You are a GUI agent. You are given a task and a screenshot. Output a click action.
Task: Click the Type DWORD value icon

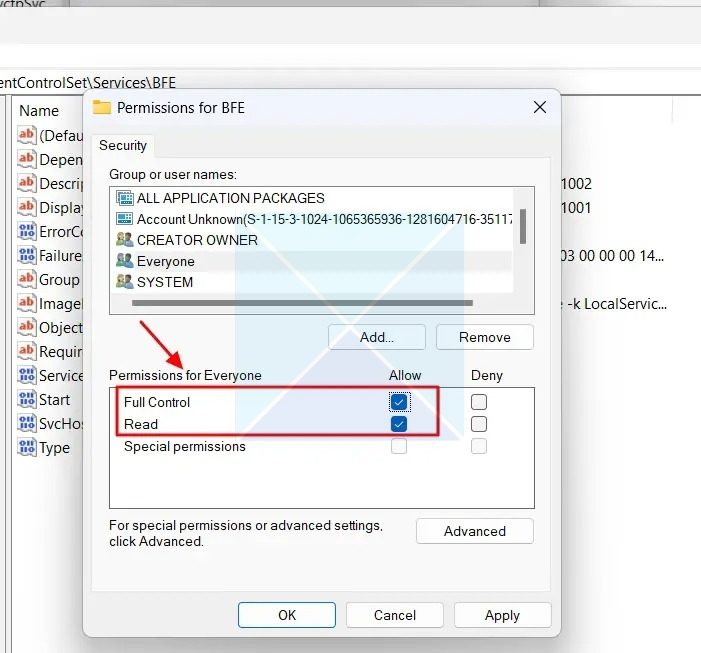(27, 447)
